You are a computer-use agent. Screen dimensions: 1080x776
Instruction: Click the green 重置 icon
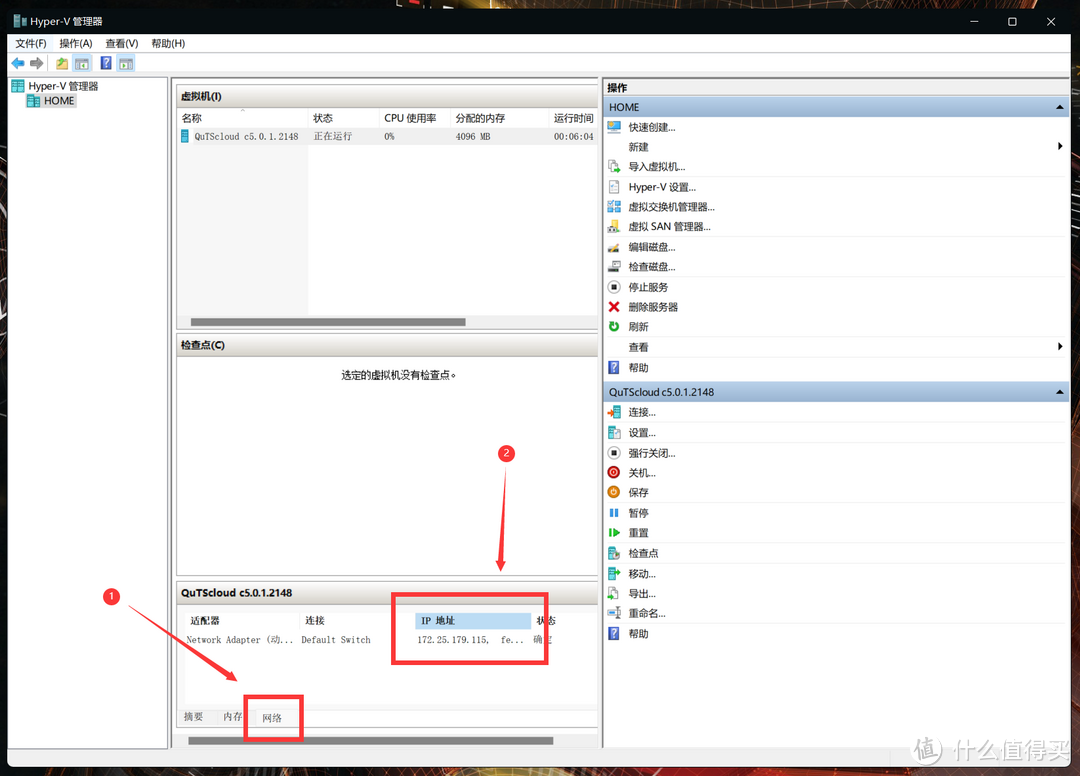tap(614, 532)
